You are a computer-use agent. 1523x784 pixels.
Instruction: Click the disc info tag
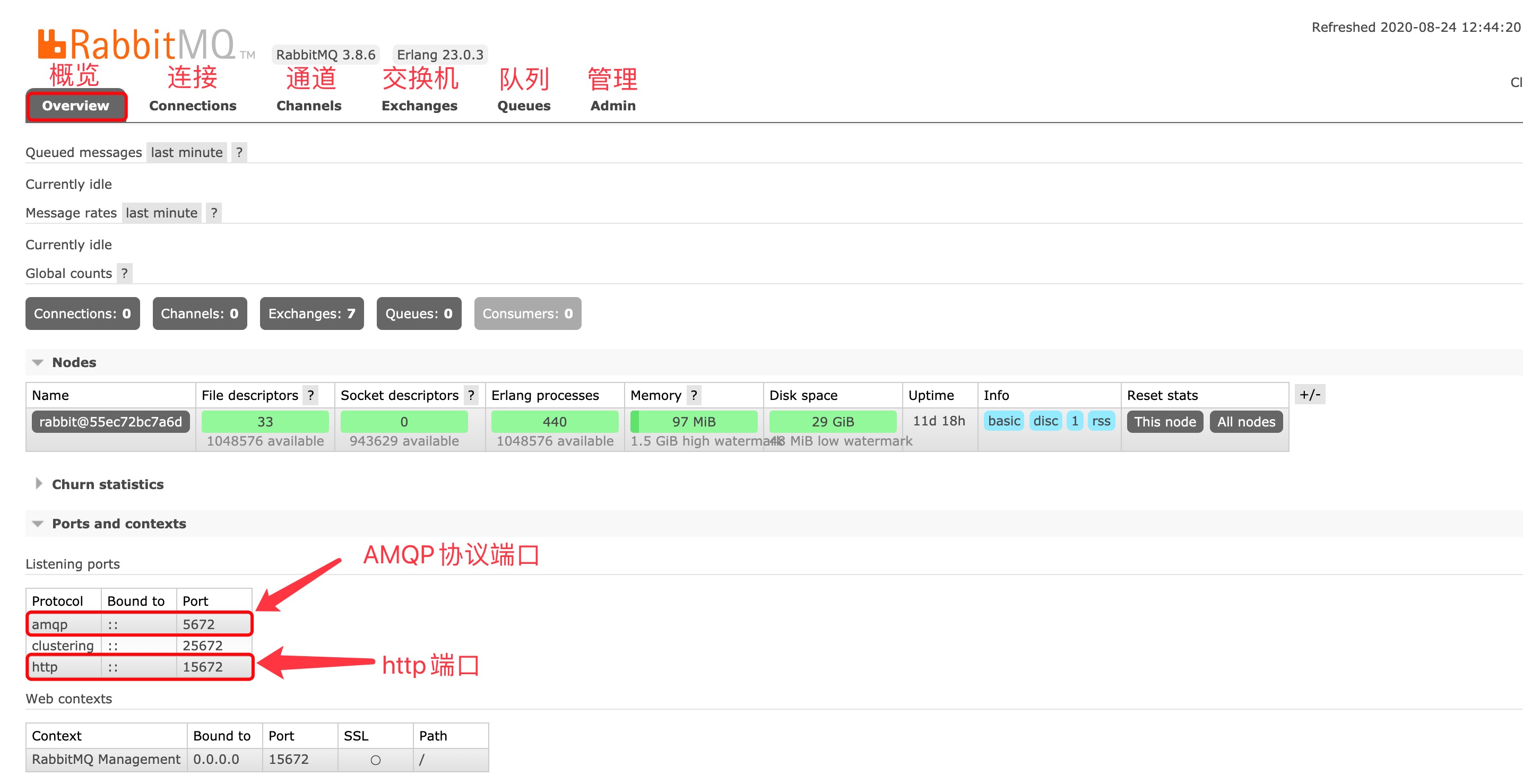pyautogui.click(x=1045, y=421)
